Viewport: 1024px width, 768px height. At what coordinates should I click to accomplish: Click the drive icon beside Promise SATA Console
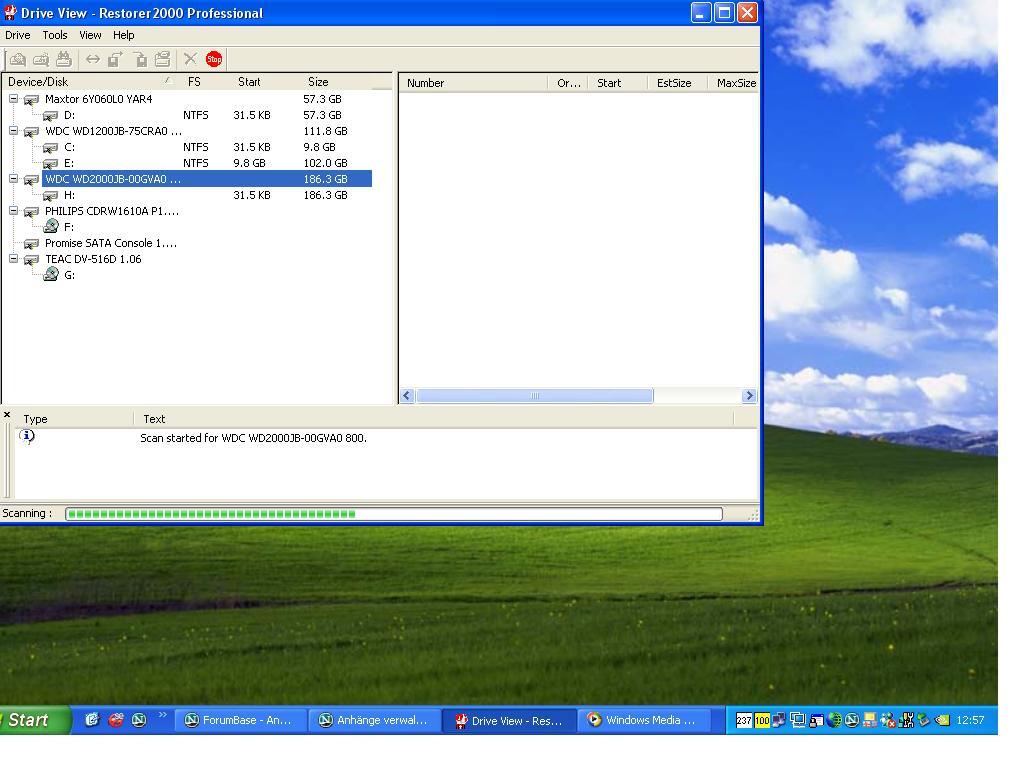click(x=31, y=244)
